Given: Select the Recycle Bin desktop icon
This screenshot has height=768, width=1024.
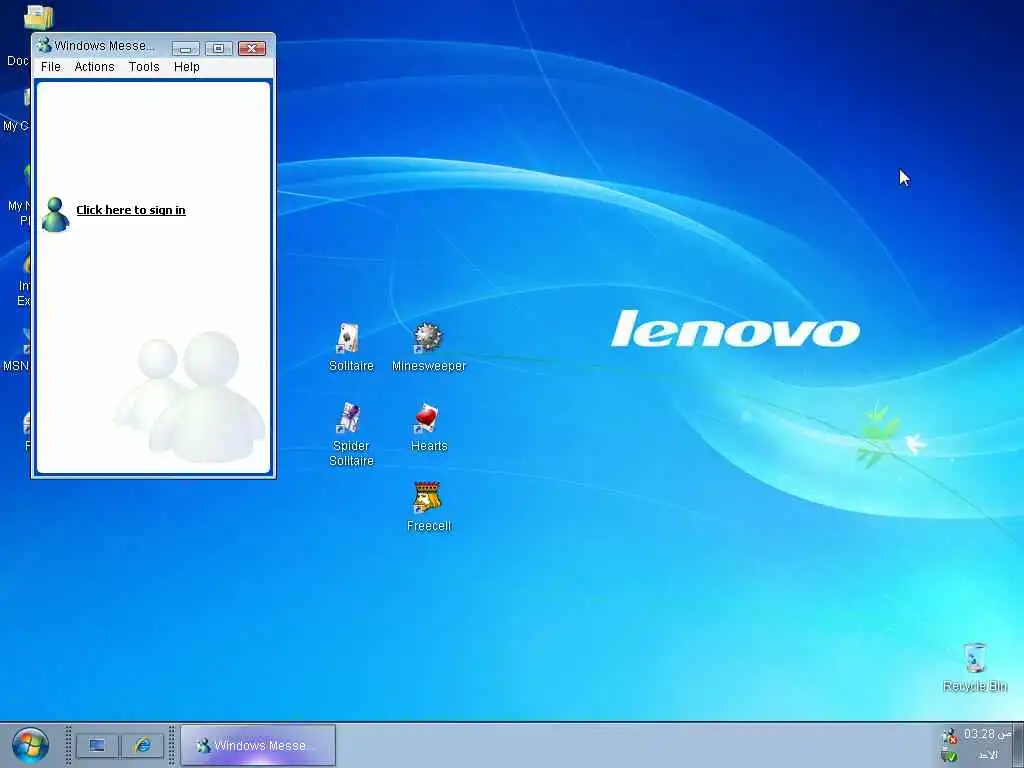Looking at the screenshot, I should pos(974,667).
